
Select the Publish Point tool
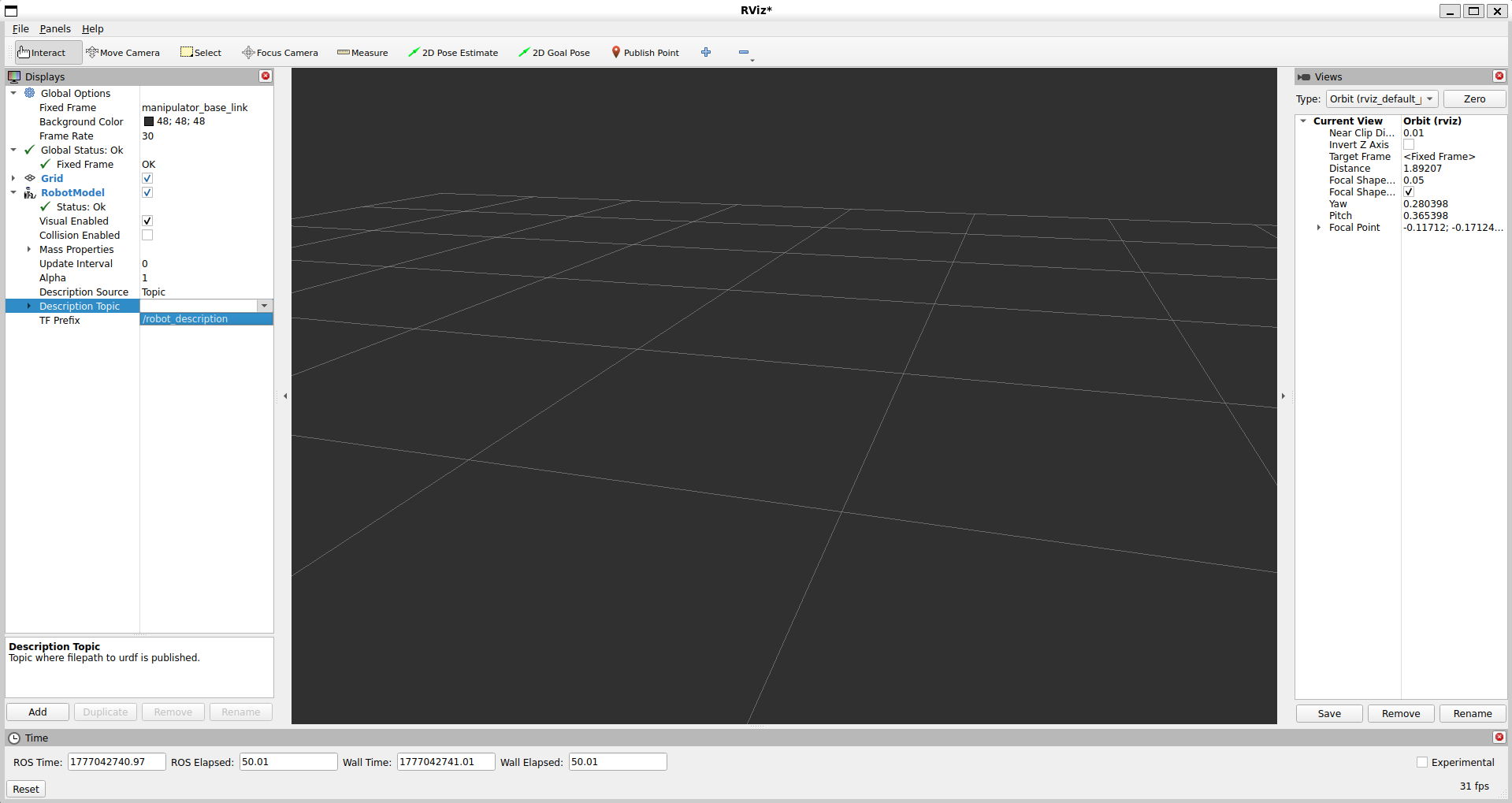coord(645,53)
